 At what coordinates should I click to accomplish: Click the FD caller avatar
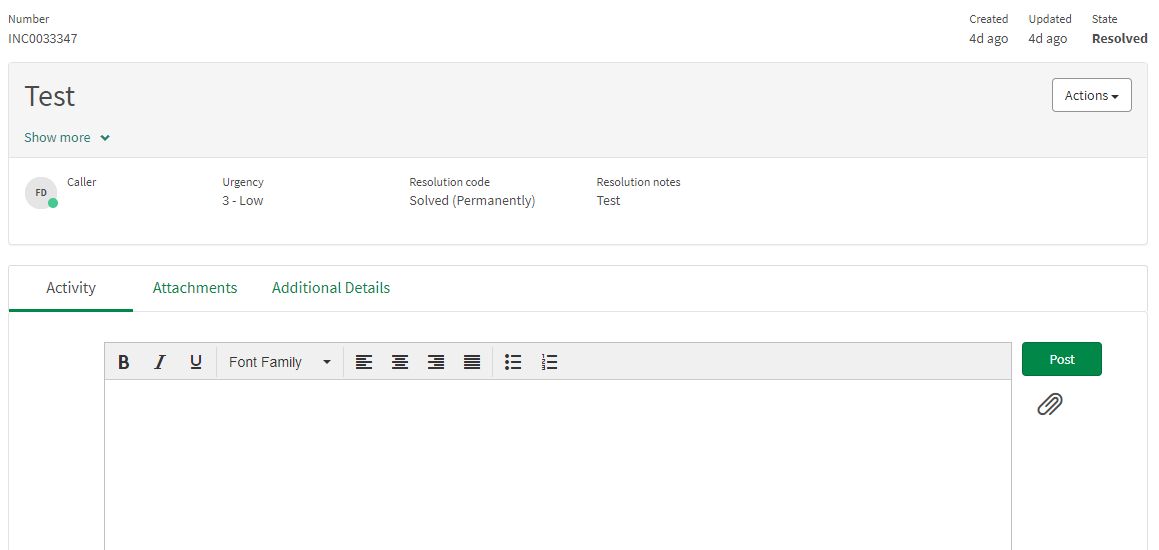(41, 193)
